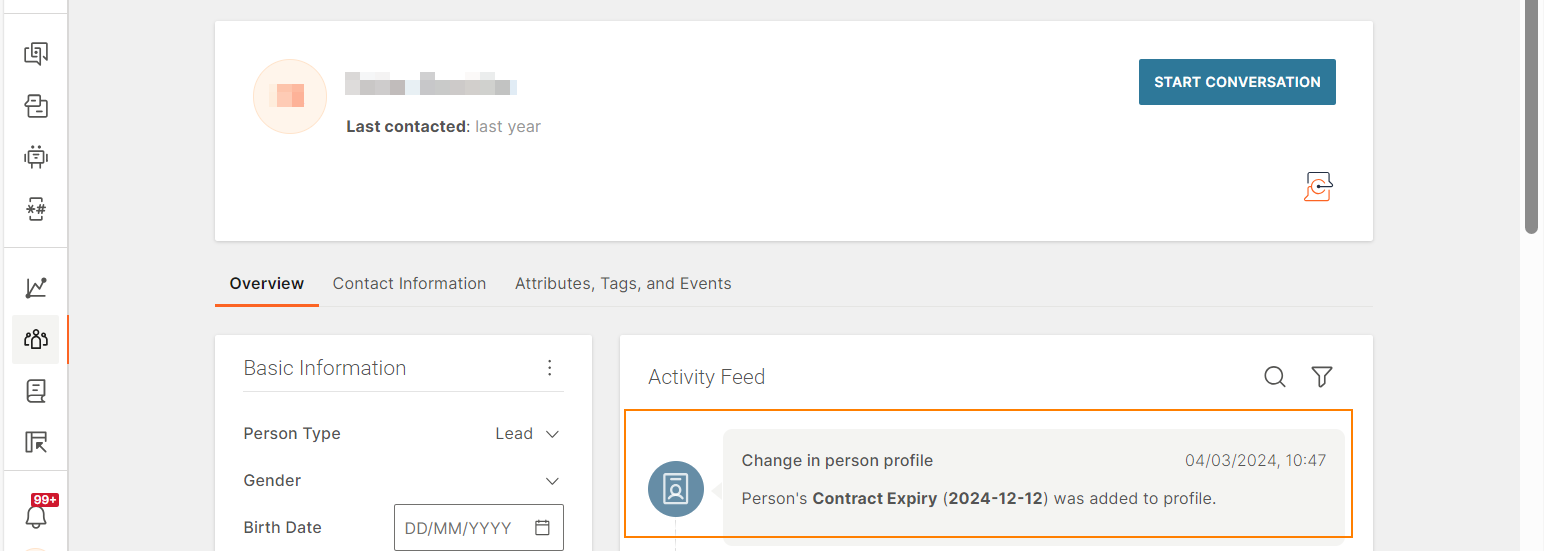Open the Activity Feed filter funnel icon
Screen dimensions: 1544x551
click(1322, 377)
